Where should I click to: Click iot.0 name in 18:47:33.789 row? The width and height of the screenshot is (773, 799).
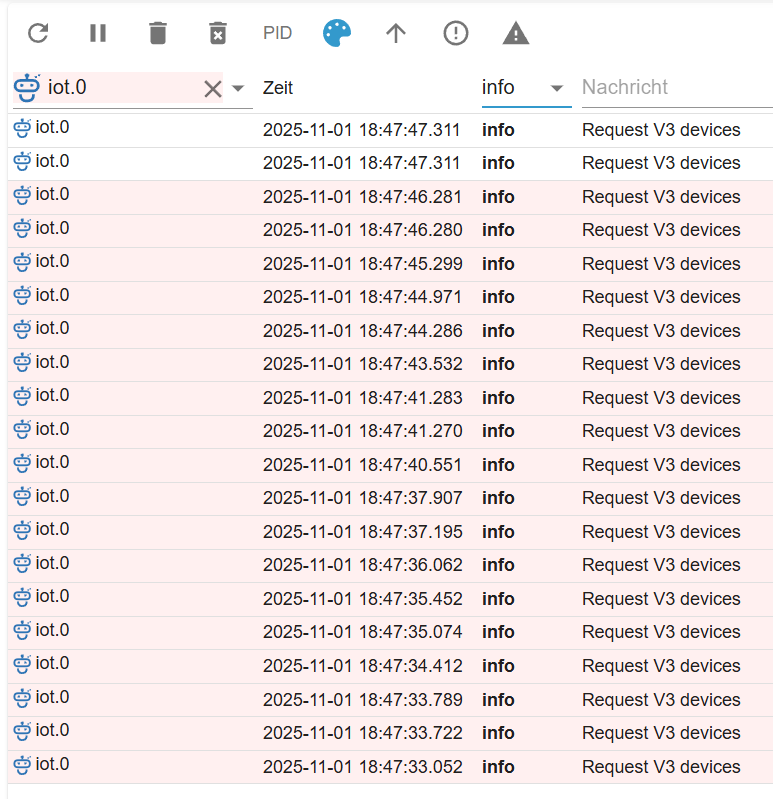point(52,697)
